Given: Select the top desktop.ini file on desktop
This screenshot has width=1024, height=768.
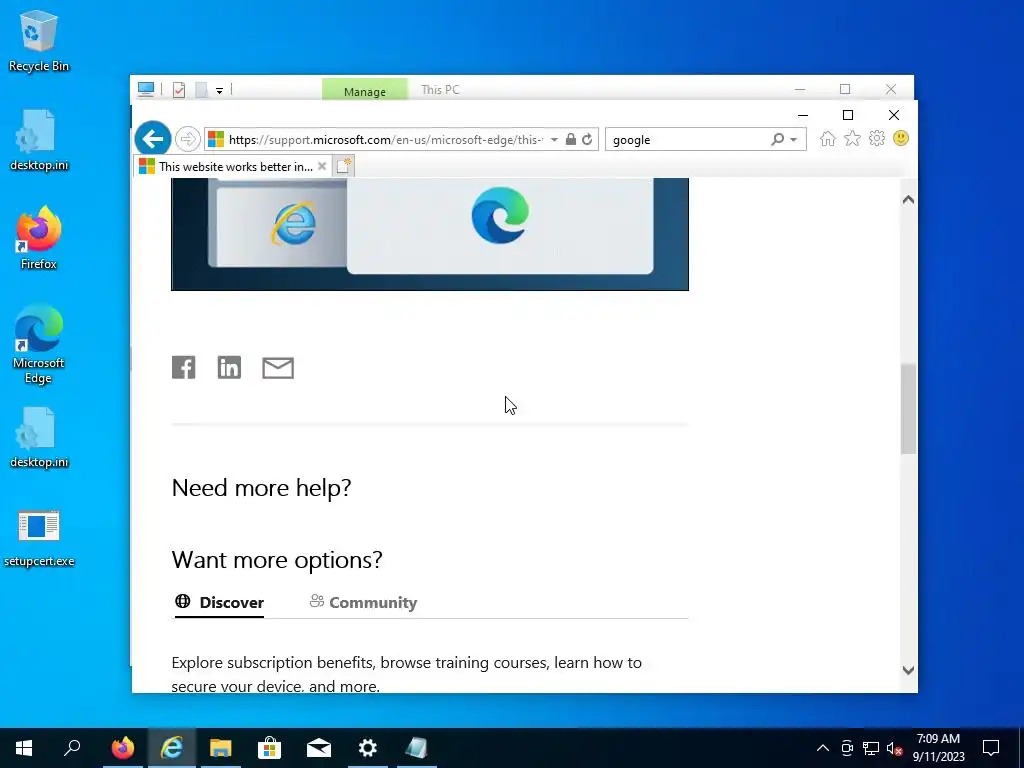Looking at the screenshot, I should click(x=39, y=140).
